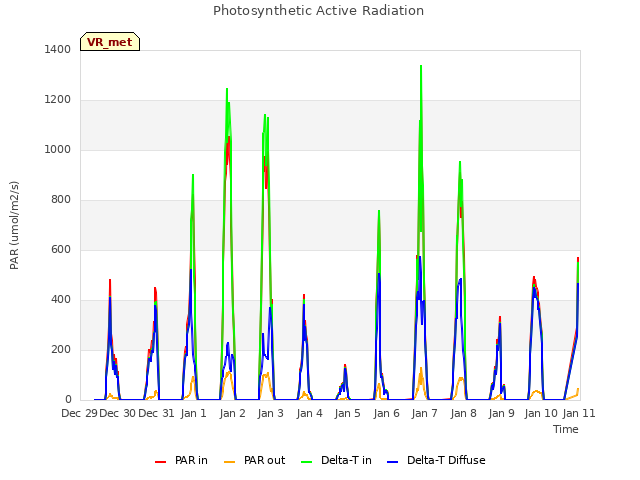Click the 200 y-axis tick label
The width and height of the screenshot is (640, 480).
click(61, 349)
